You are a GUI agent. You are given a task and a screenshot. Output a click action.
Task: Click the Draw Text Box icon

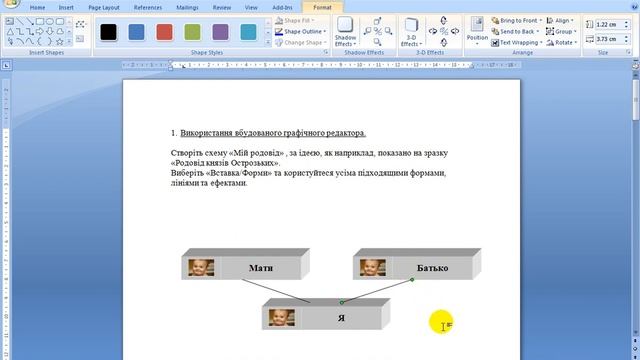point(80,39)
